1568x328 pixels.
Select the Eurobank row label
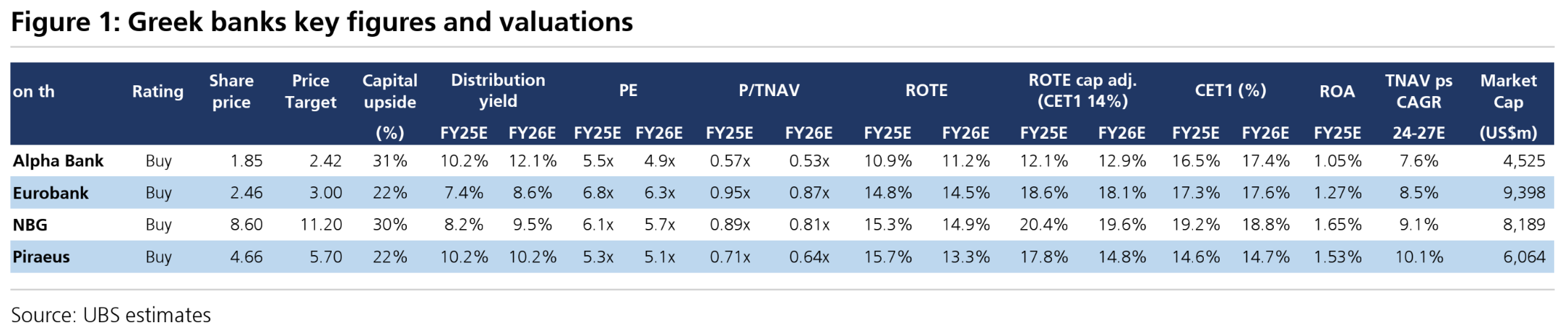51,193
